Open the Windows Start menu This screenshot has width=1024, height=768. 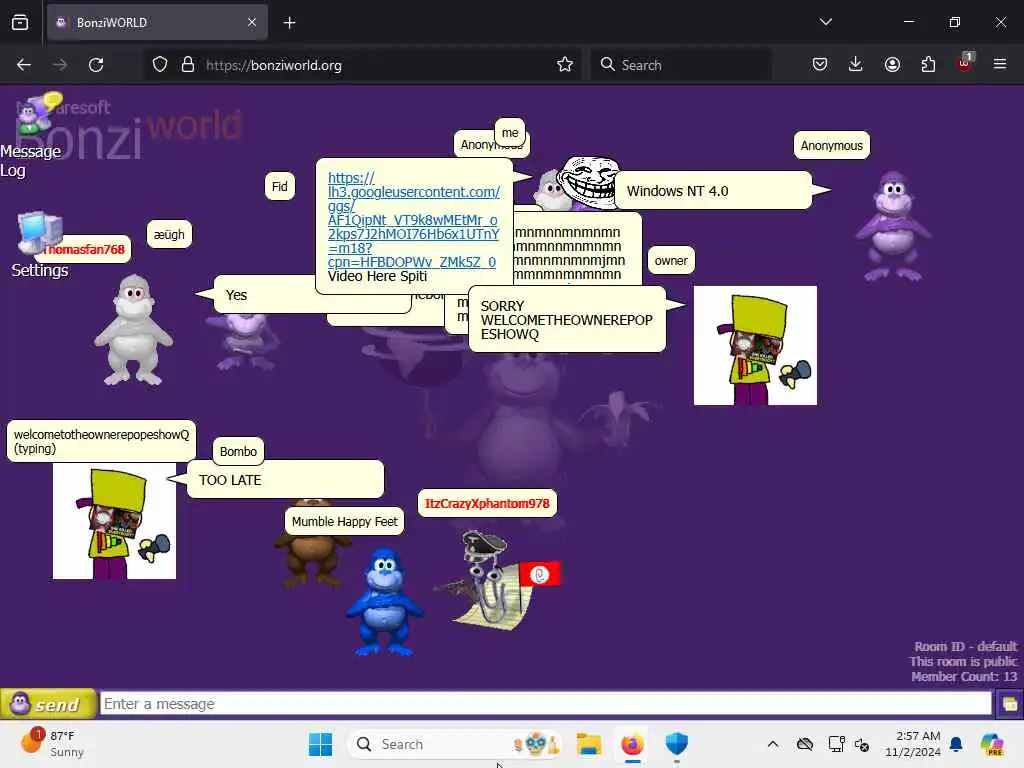coord(320,744)
